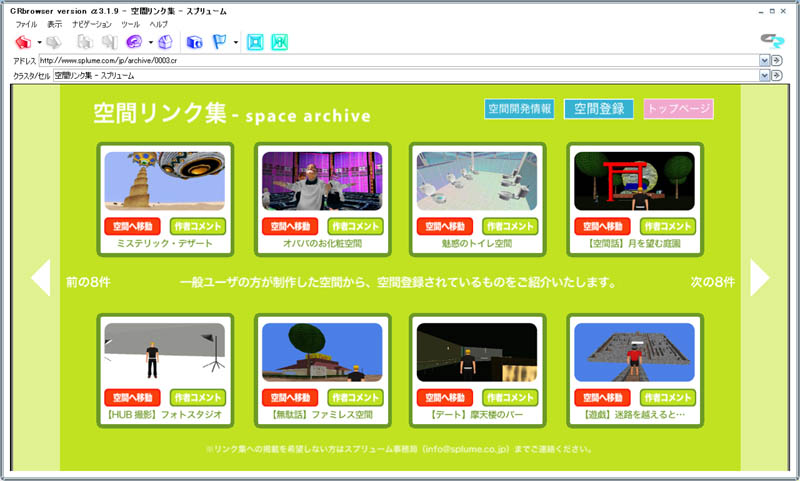Click into the アドレス URL field

pos(398,60)
